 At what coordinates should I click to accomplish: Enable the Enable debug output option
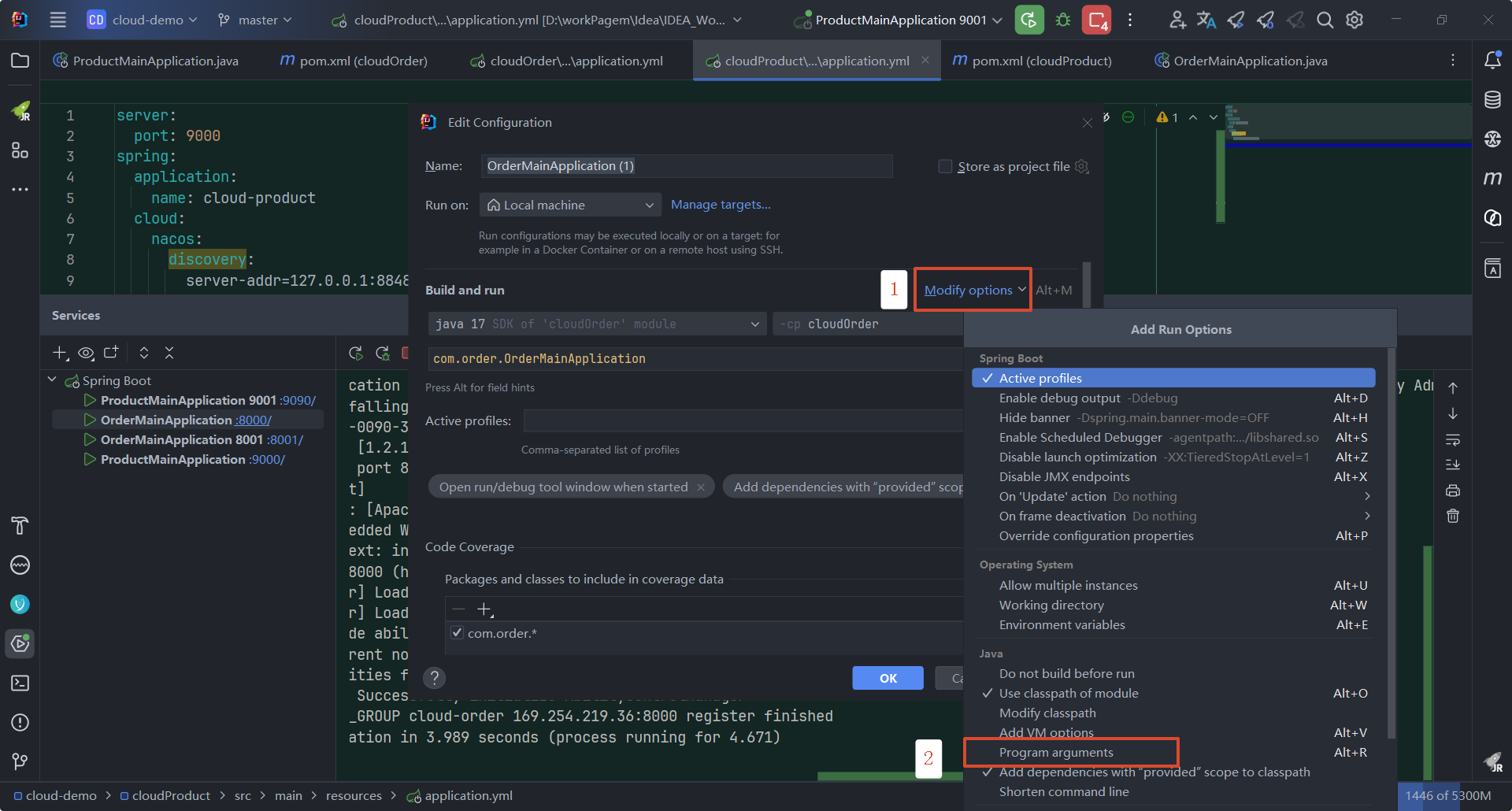(x=1173, y=398)
